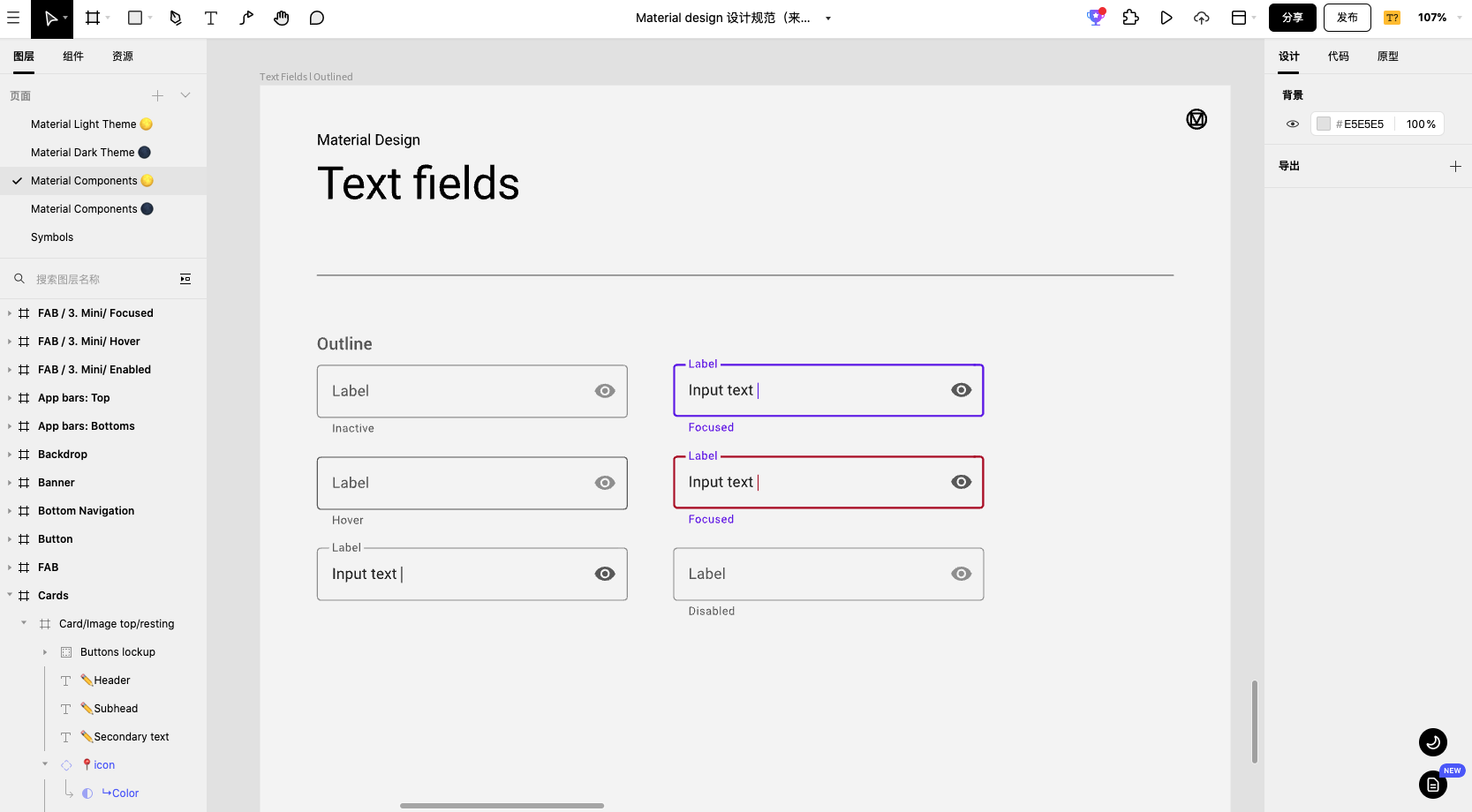Screen dimensions: 1472x812
Task: Open the plugins puzzle icon
Action: pos(1131,18)
